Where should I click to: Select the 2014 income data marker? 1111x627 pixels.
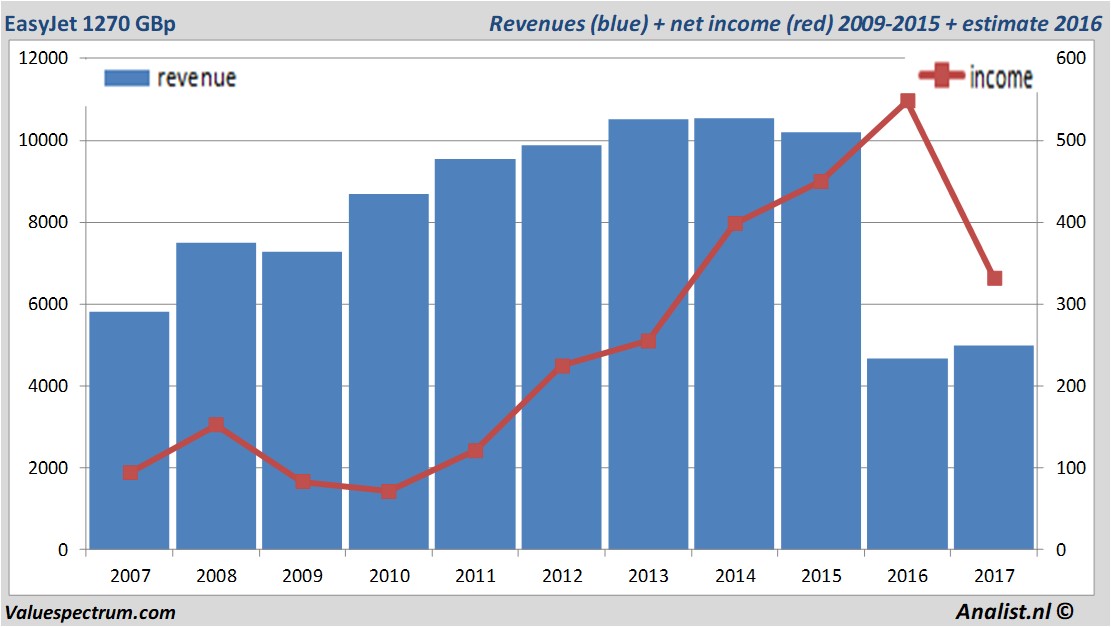coord(735,223)
